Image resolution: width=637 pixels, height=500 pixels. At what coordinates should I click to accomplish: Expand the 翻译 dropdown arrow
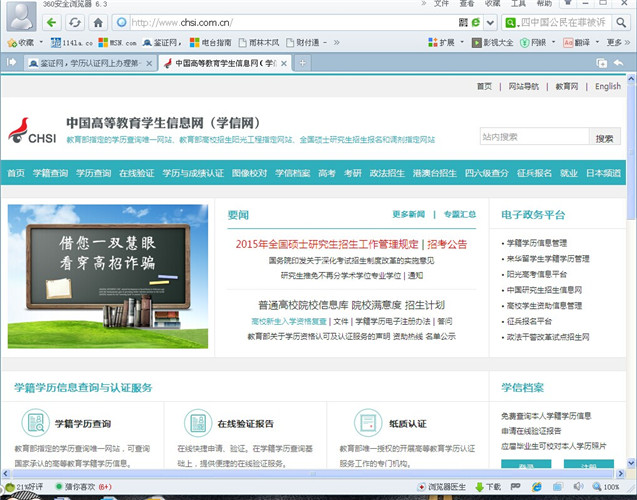pyautogui.click(x=597, y=42)
